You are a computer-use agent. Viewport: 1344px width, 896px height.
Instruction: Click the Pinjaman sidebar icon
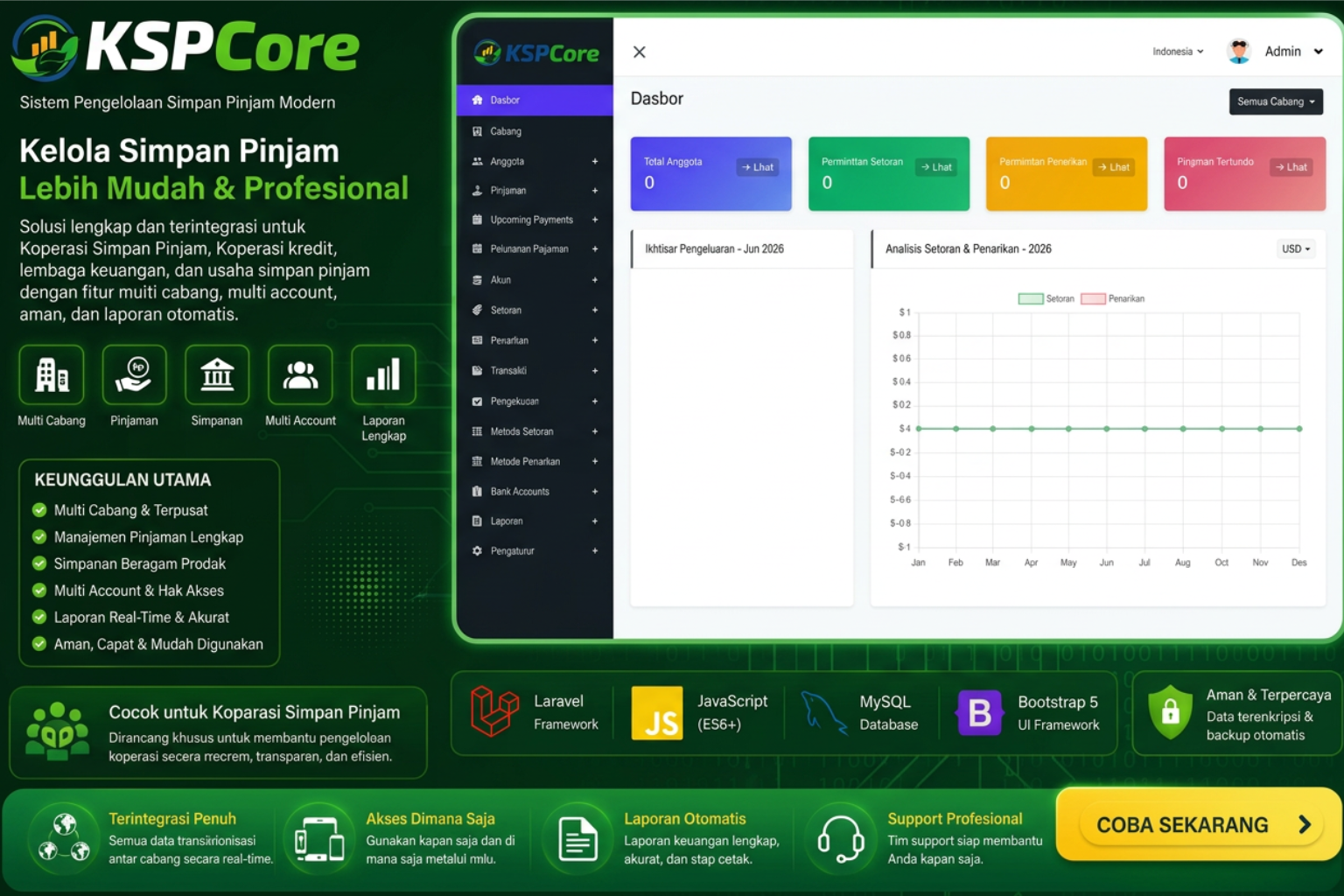(x=477, y=191)
